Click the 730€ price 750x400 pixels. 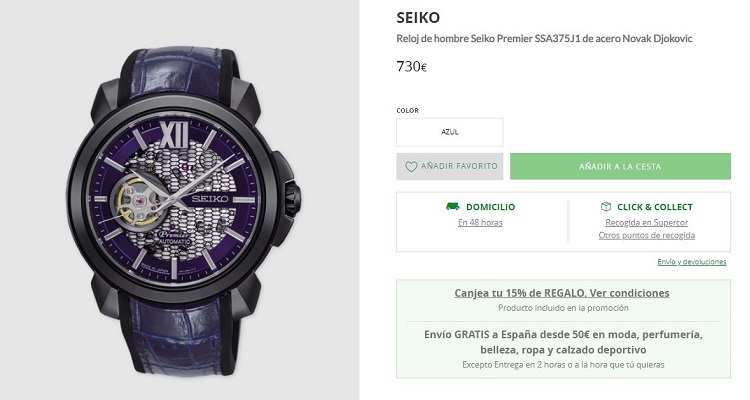coord(412,67)
